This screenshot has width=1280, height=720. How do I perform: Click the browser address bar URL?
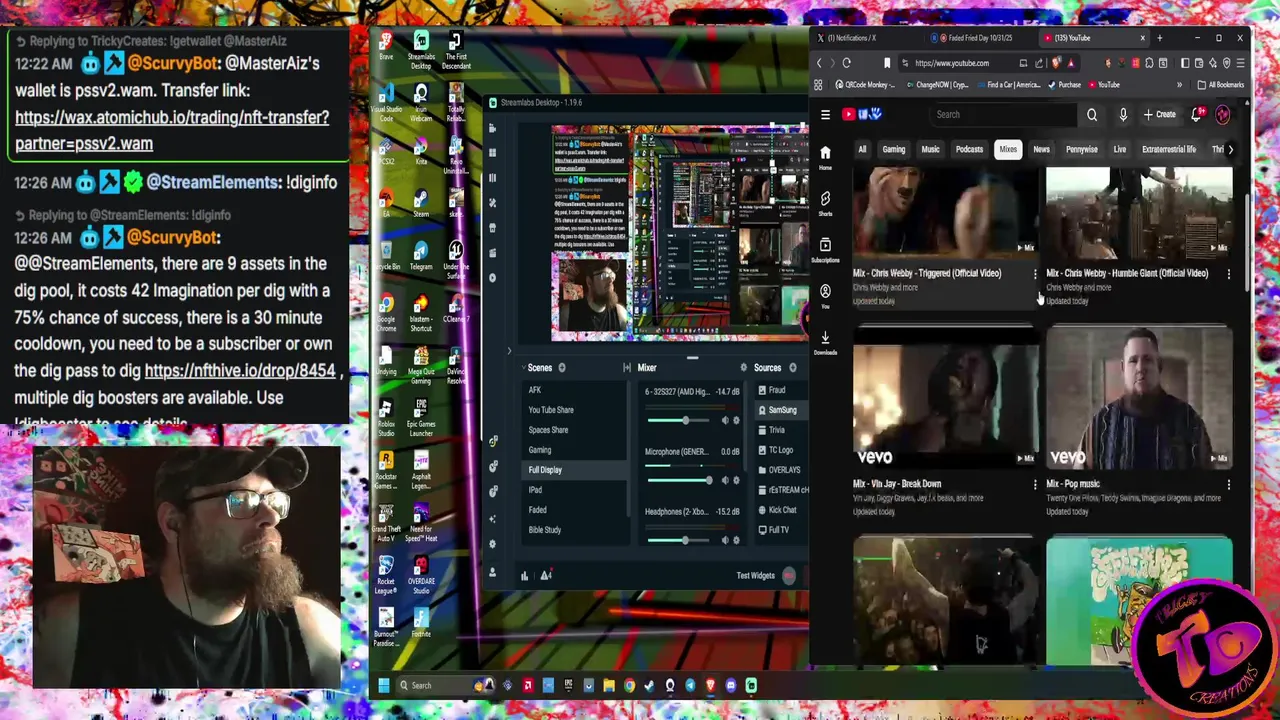952,63
